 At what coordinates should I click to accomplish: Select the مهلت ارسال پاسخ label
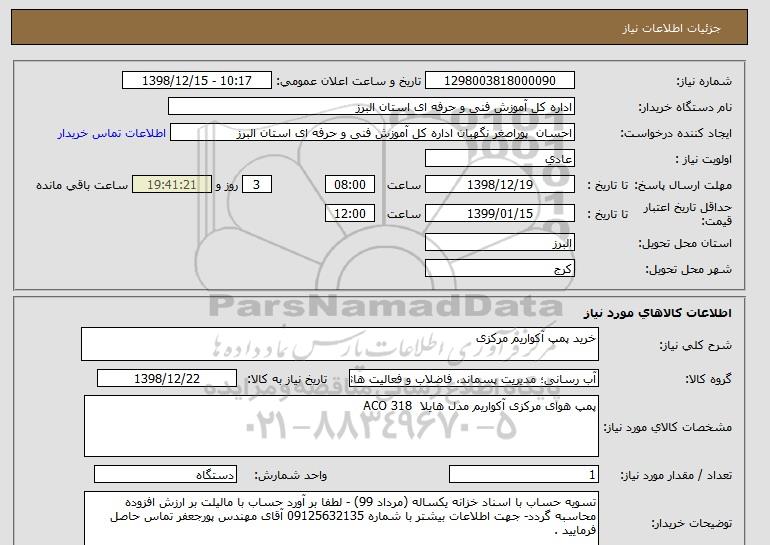(x=683, y=186)
